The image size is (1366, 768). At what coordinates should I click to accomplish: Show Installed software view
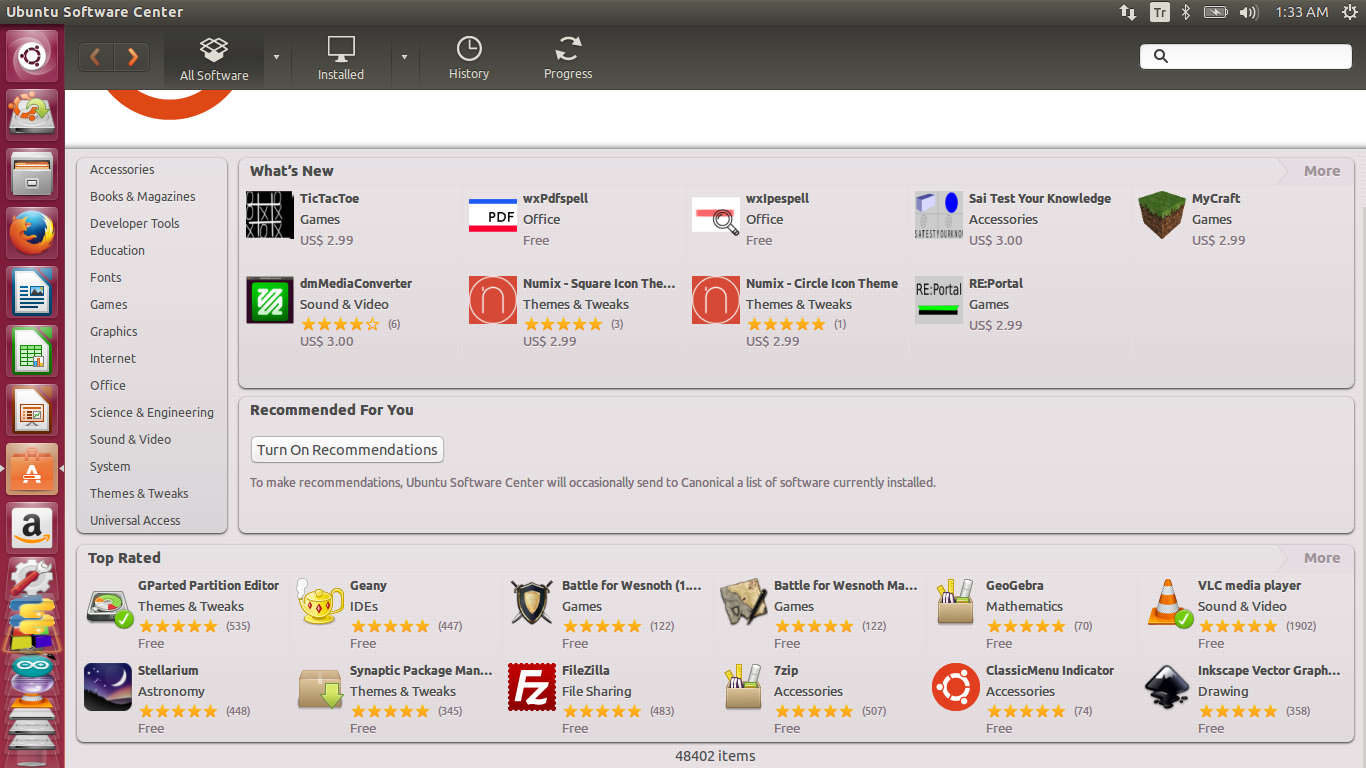point(341,58)
